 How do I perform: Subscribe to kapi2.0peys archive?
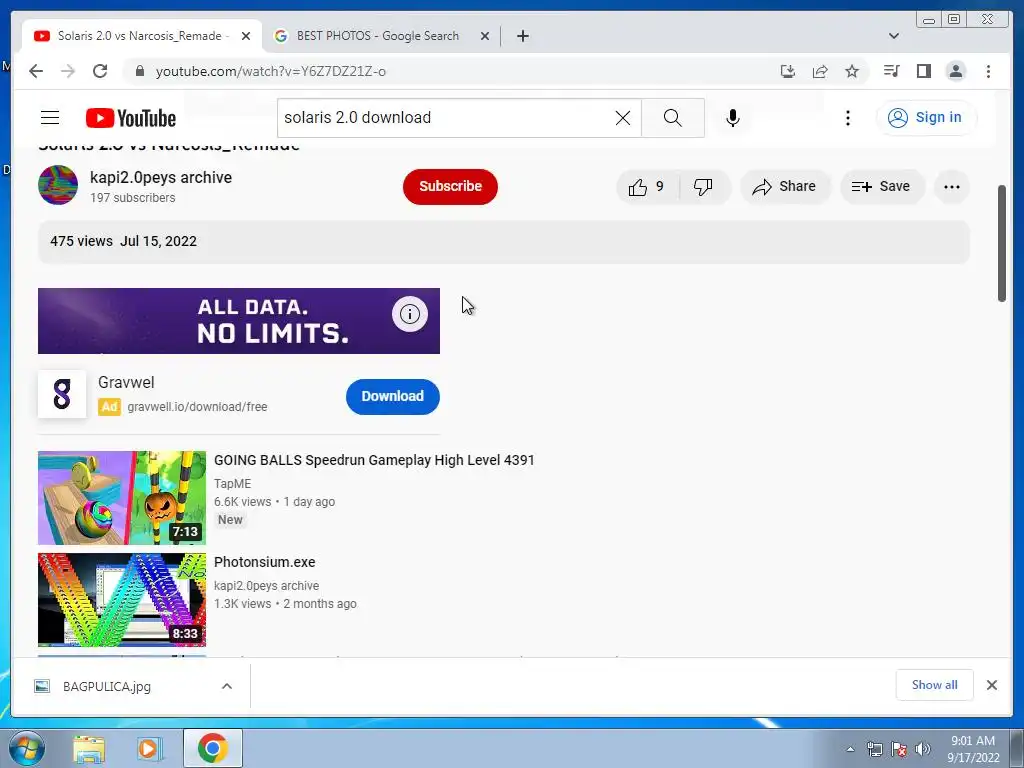[x=450, y=187]
